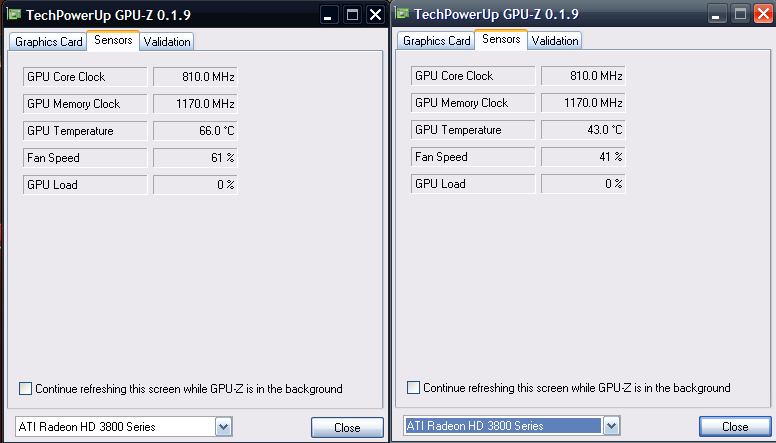Image resolution: width=776 pixels, height=443 pixels.
Task: Click right window title TechPowerUp GPU-Z 0.1.9
Action: click(496, 14)
